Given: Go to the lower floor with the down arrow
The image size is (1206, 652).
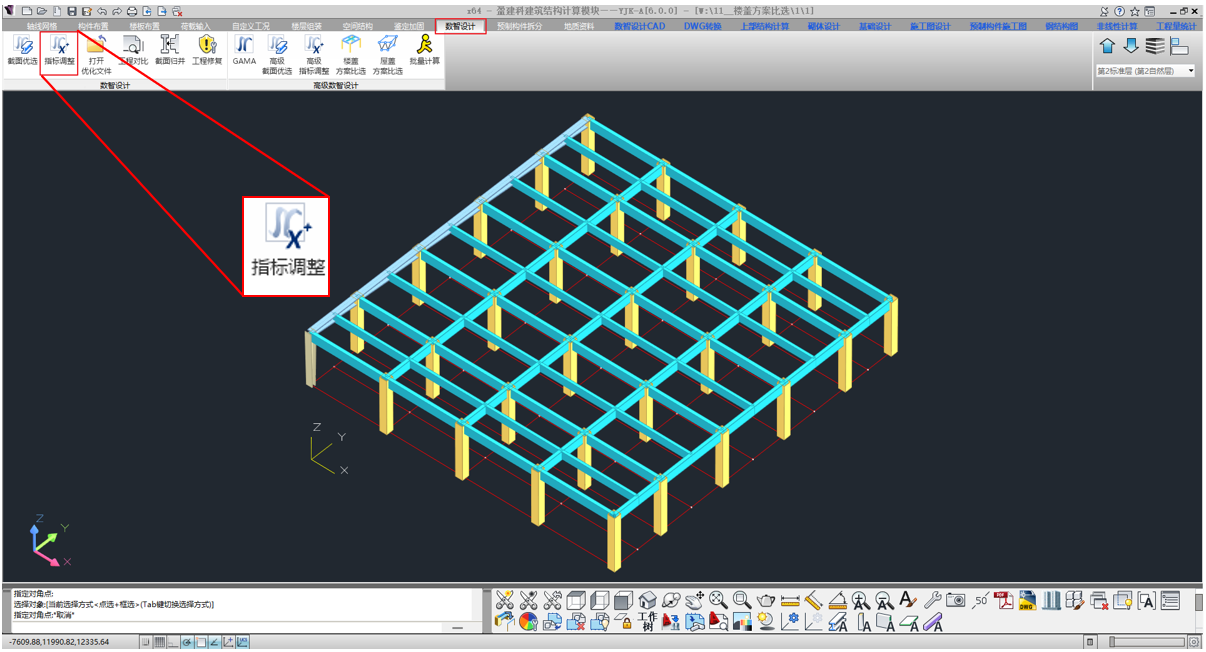Looking at the screenshot, I should 1131,46.
